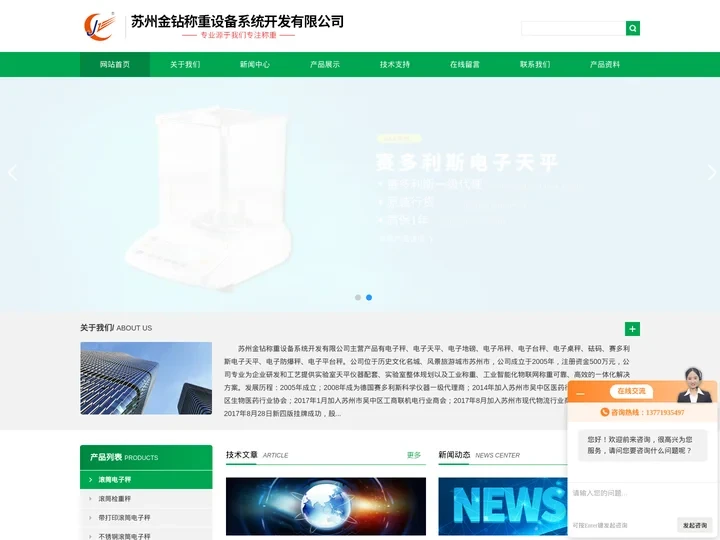Image resolution: width=720 pixels, height=540 pixels.
Task: Click the 发起咨询 button in chat
Action: tap(694, 525)
